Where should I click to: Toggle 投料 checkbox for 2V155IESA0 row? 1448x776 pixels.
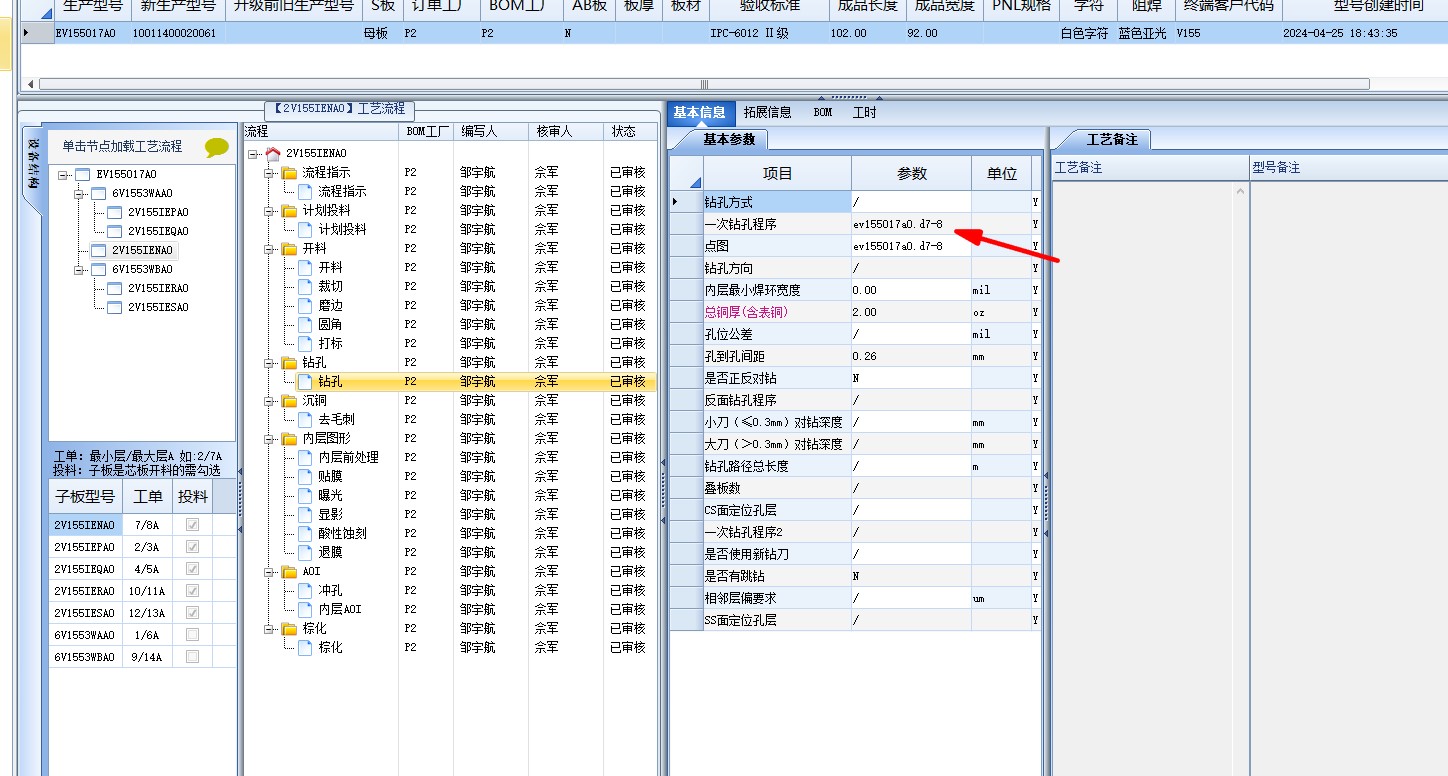tap(192, 613)
